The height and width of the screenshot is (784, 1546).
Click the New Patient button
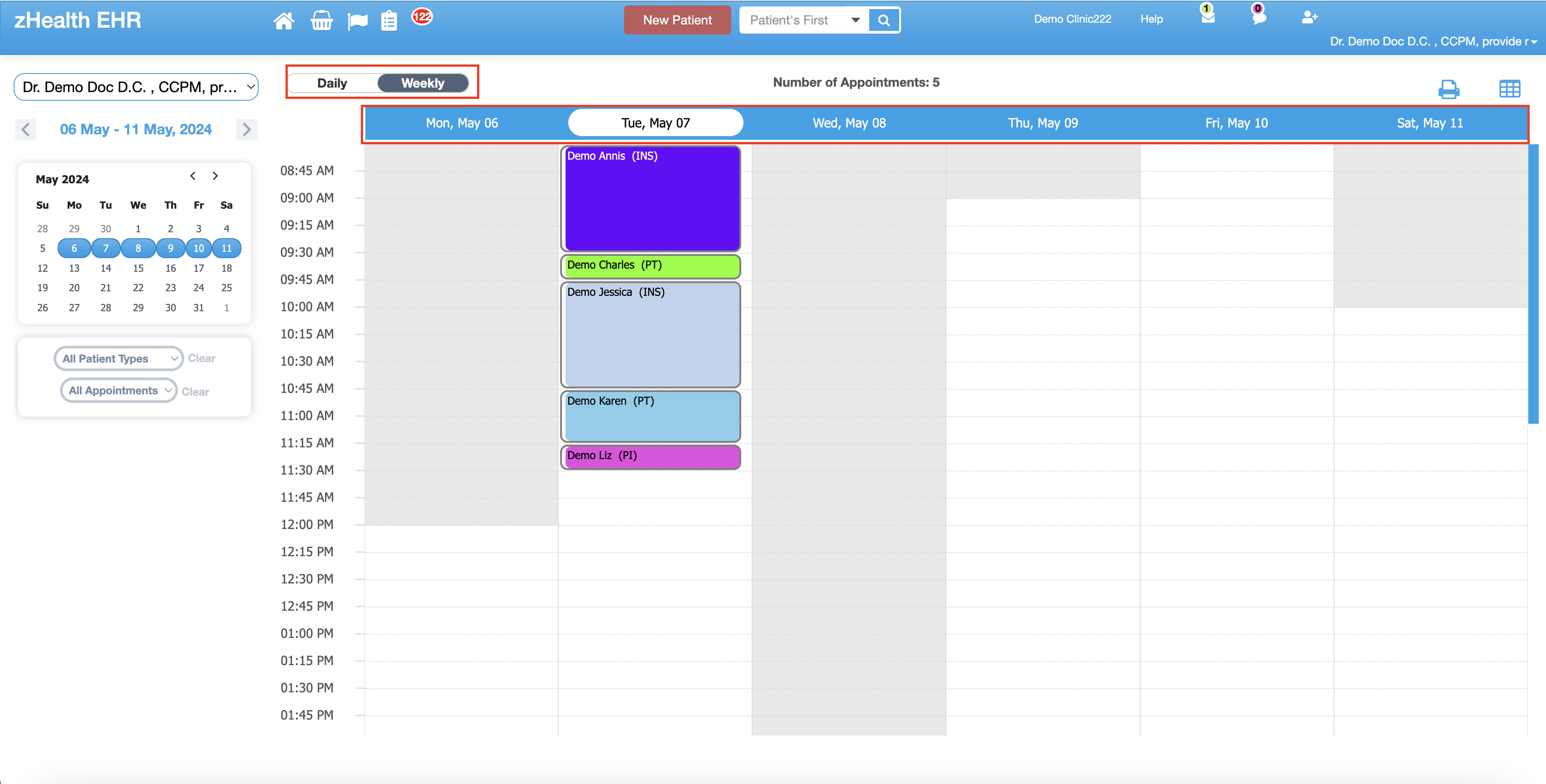(x=677, y=20)
